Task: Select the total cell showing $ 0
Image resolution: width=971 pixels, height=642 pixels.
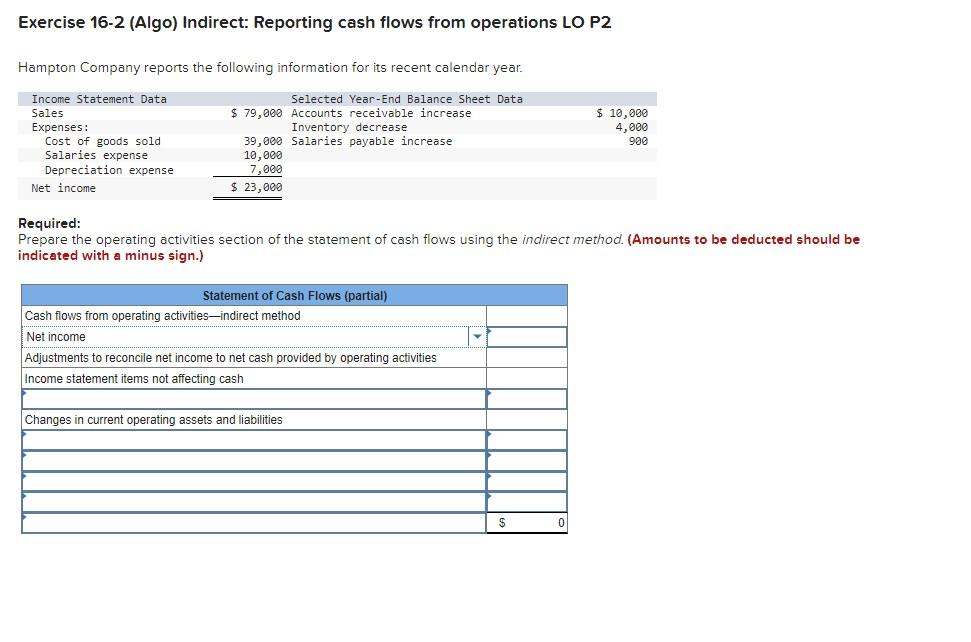Action: (527, 523)
